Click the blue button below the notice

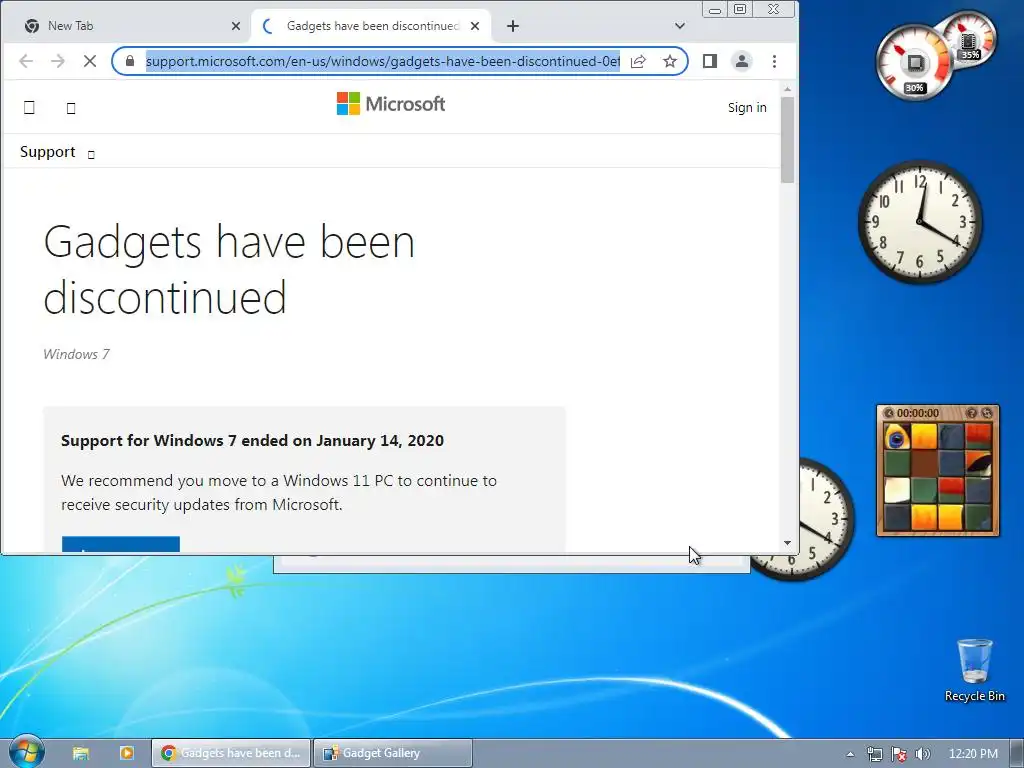tap(121, 544)
